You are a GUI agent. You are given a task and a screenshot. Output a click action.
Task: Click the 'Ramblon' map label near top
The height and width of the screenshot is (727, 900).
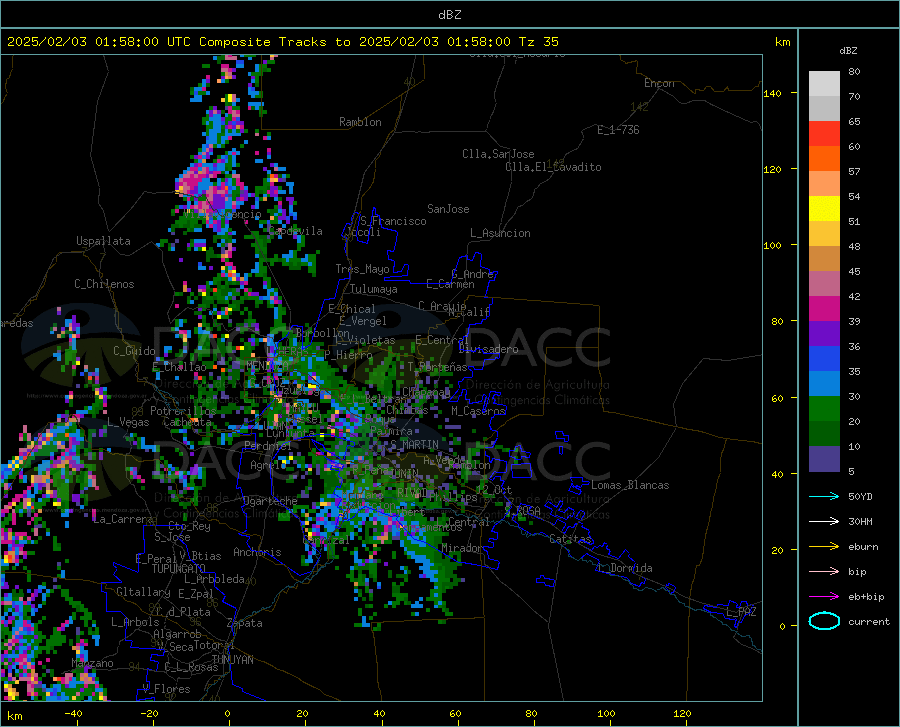tap(360, 122)
